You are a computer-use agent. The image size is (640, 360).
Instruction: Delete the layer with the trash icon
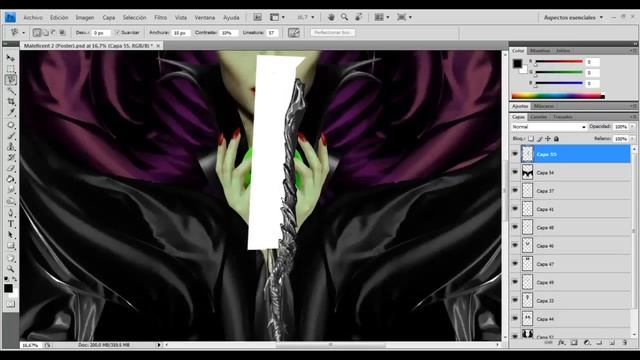625,343
